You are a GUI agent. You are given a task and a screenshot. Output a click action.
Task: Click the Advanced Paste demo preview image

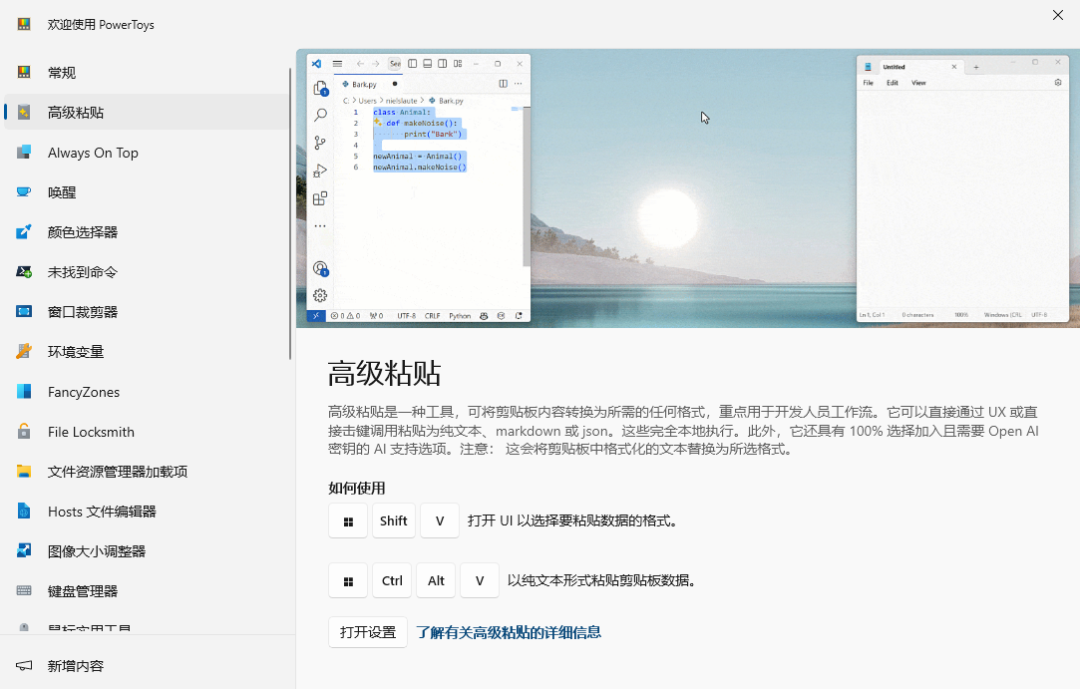[x=688, y=188]
